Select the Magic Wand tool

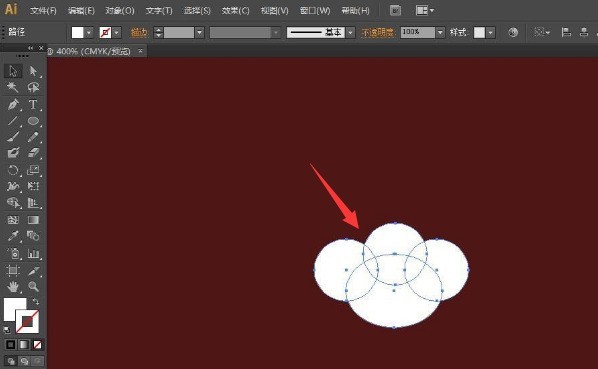pos(13,88)
